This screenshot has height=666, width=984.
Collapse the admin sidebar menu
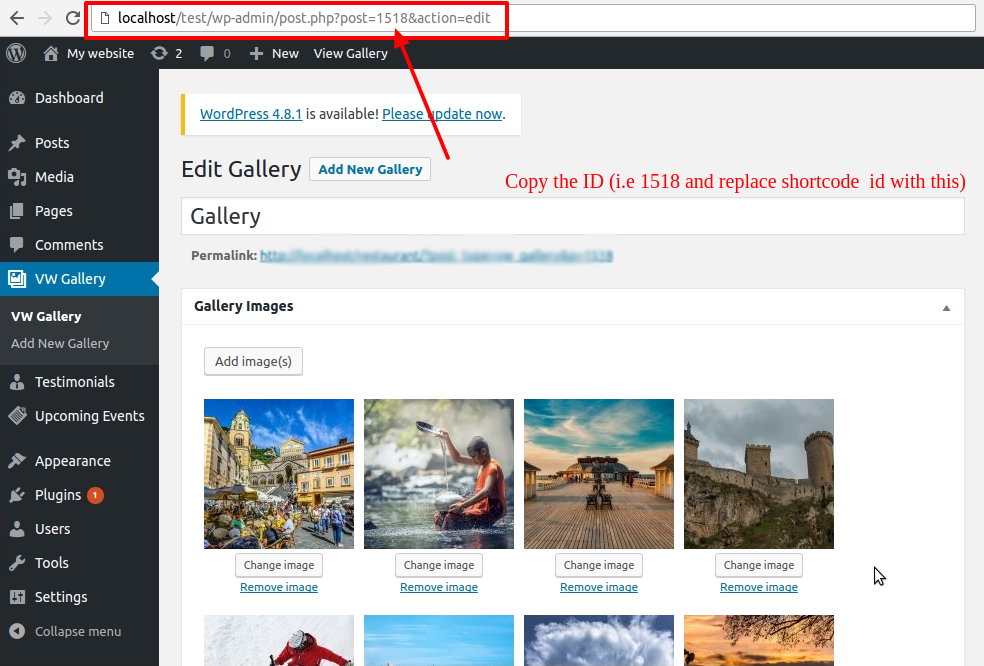pos(77,631)
